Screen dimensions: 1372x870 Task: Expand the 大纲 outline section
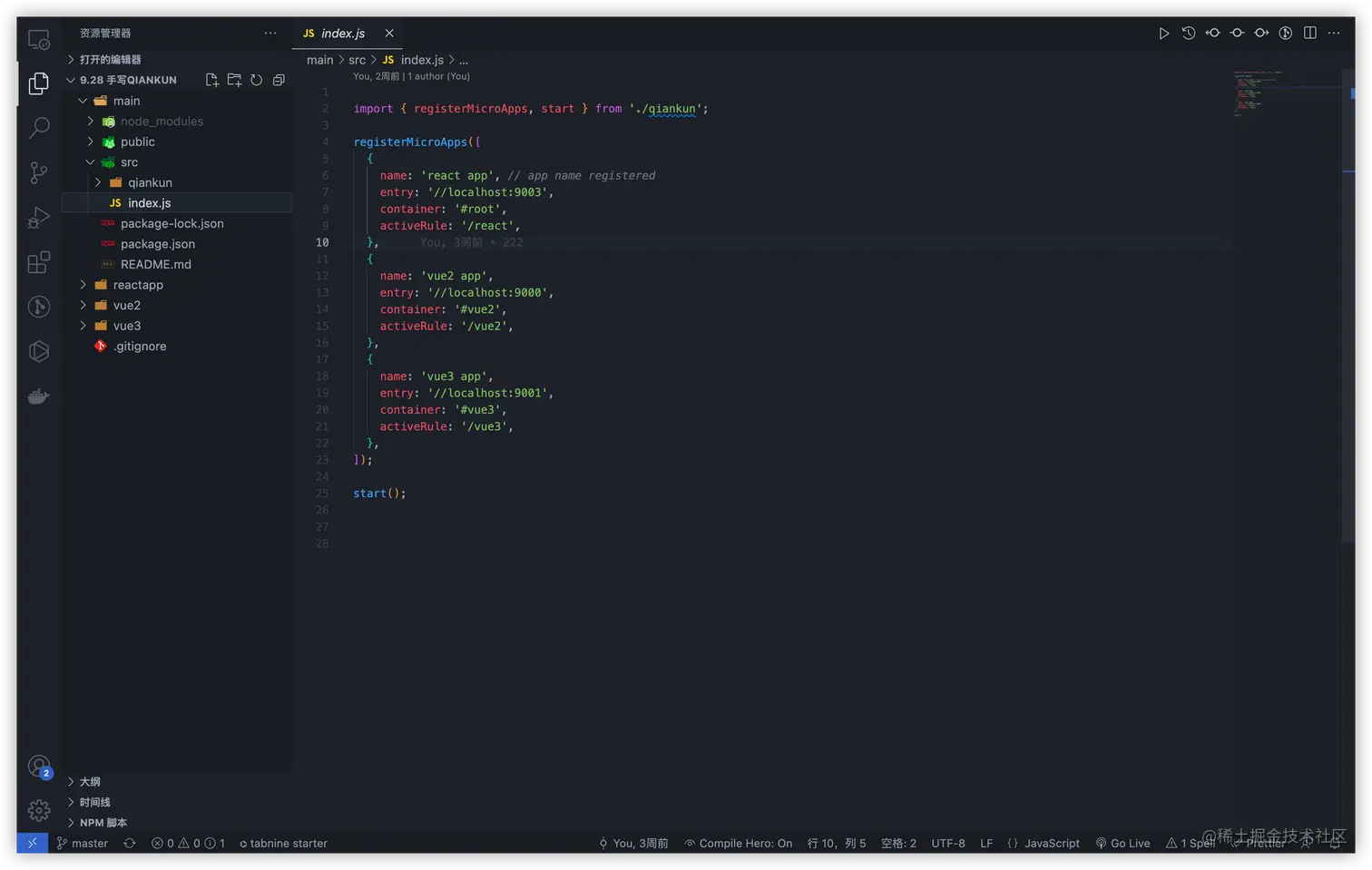[177, 781]
